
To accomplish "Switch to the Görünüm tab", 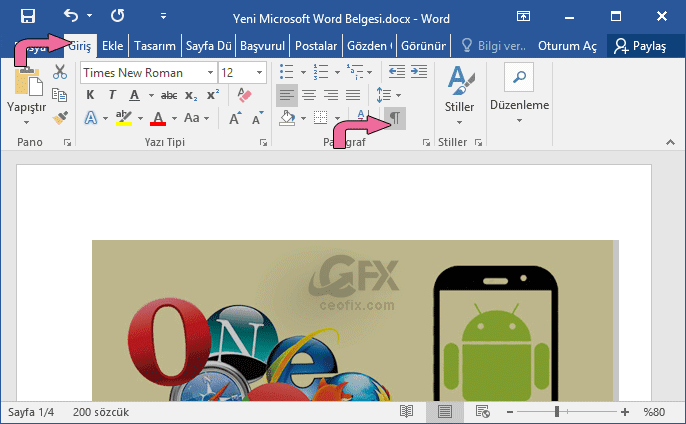I will tap(423, 46).
